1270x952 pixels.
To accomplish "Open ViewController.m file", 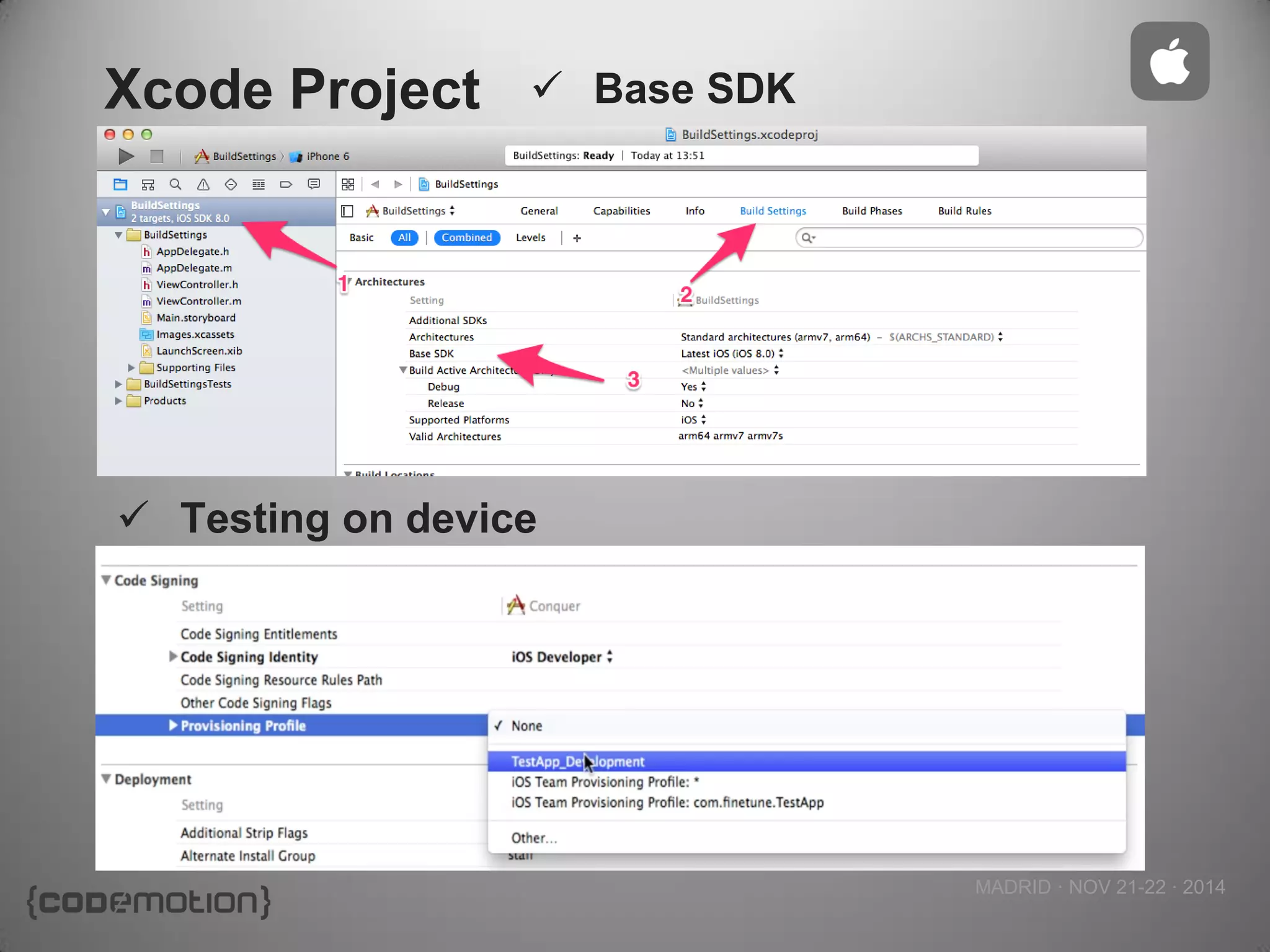I will click(192, 301).
